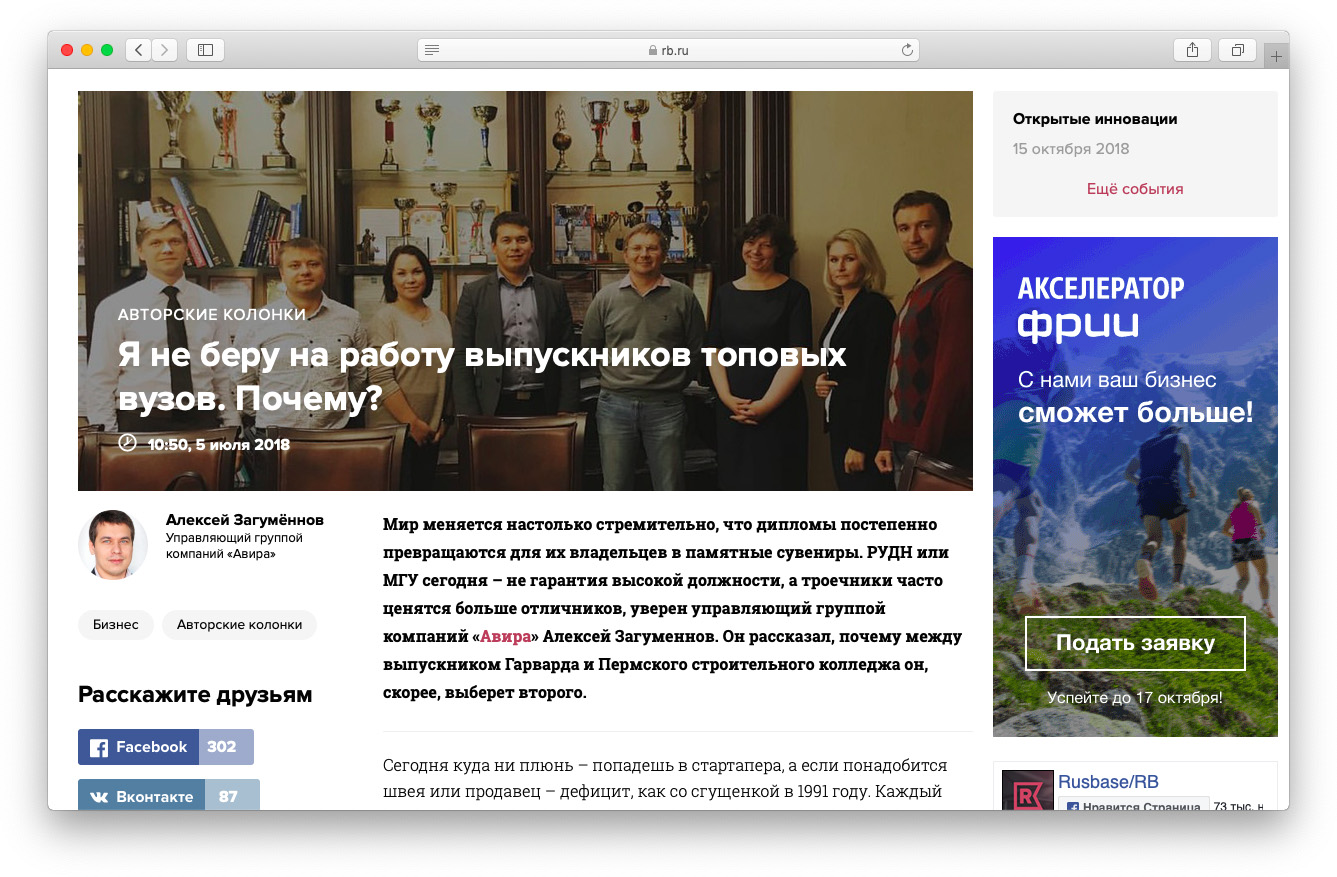Image resolution: width=1337 pixels, height=877 pixels.
Task: Click the author's round avatar photo
Action: [x=113, y=544]
